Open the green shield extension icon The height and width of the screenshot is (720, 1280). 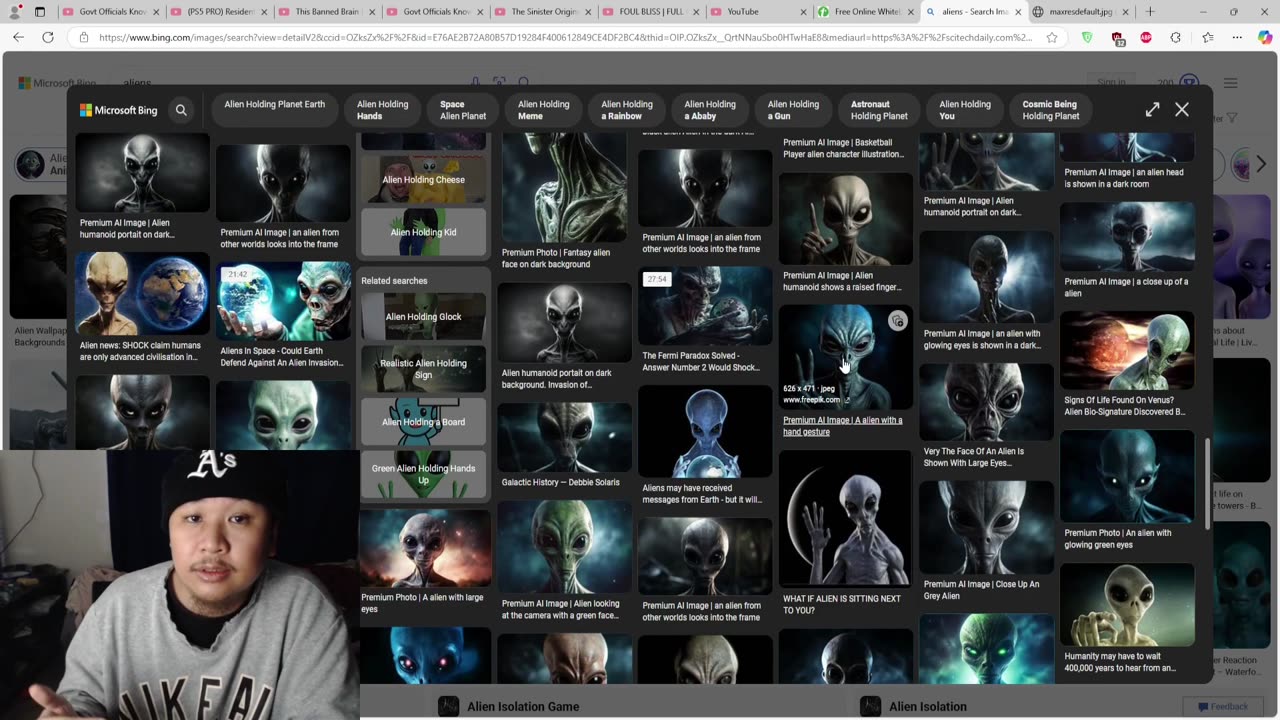[x=1087, y=37]
